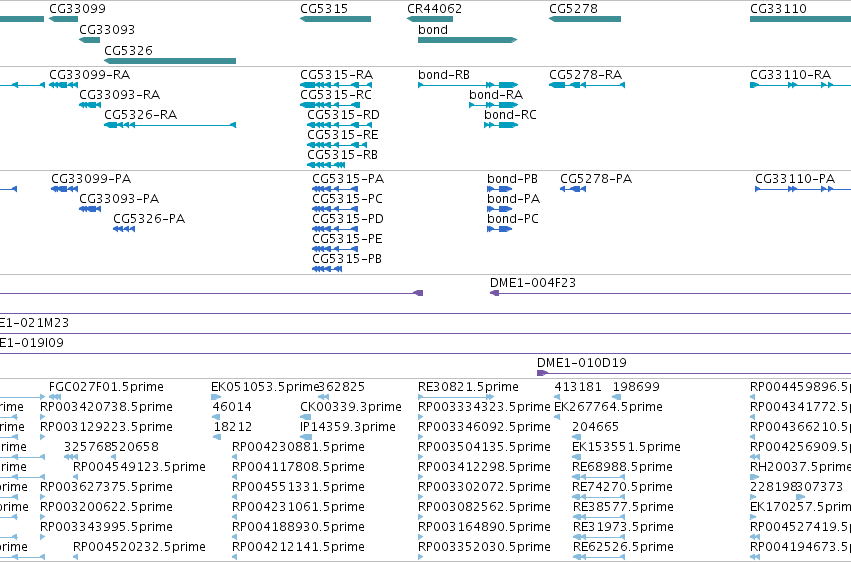Viewport: 851px width, 562px height.
Task: Select the CG5315 gene label
Action: [324, 9]
